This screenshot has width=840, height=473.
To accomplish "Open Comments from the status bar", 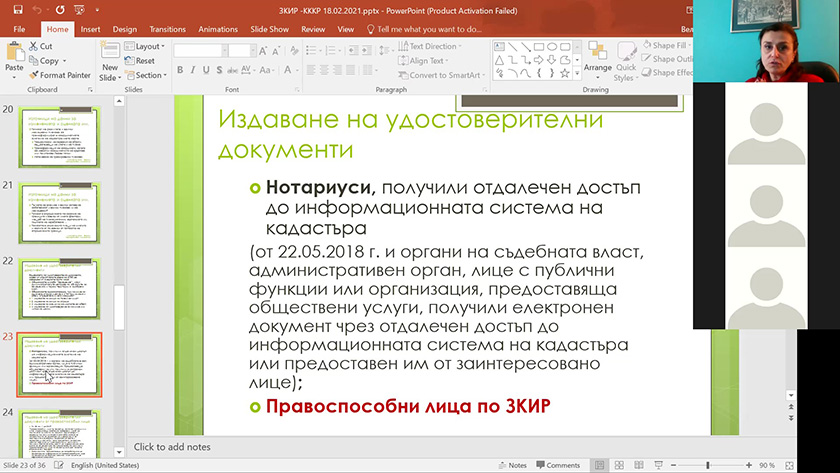I will tap(556, 465).
